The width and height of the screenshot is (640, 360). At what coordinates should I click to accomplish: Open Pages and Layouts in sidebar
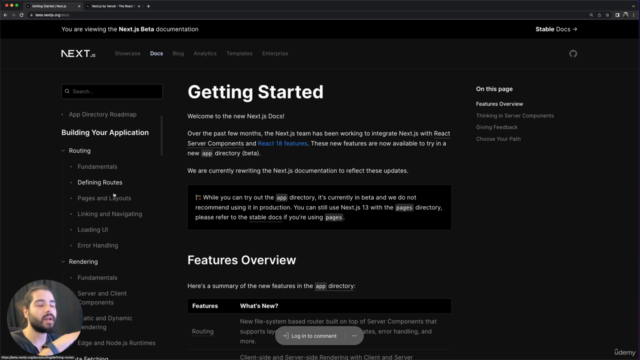pyautogui.click(x=104, y=198)
